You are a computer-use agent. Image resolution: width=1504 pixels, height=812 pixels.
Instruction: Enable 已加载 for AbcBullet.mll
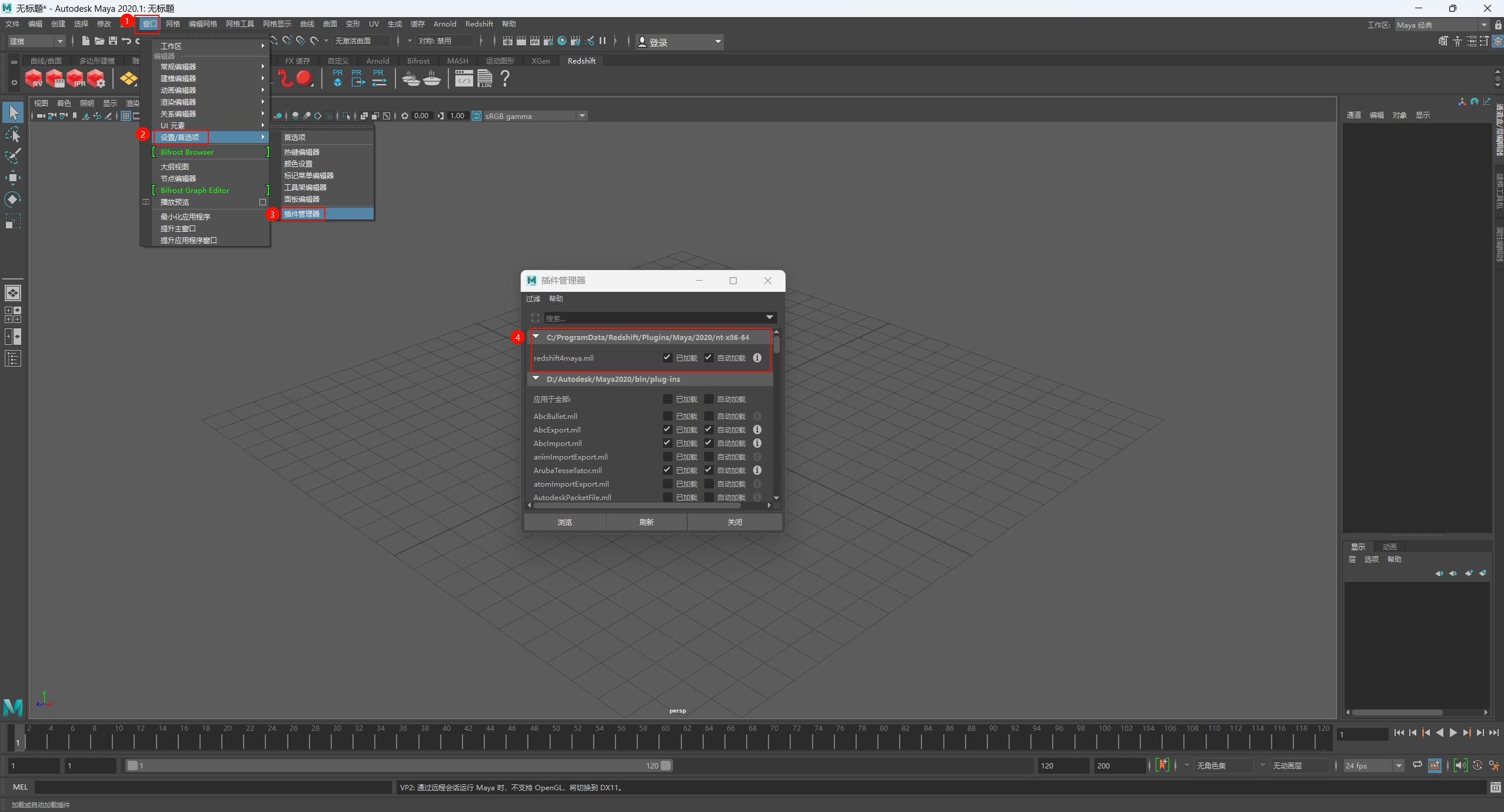667,416
